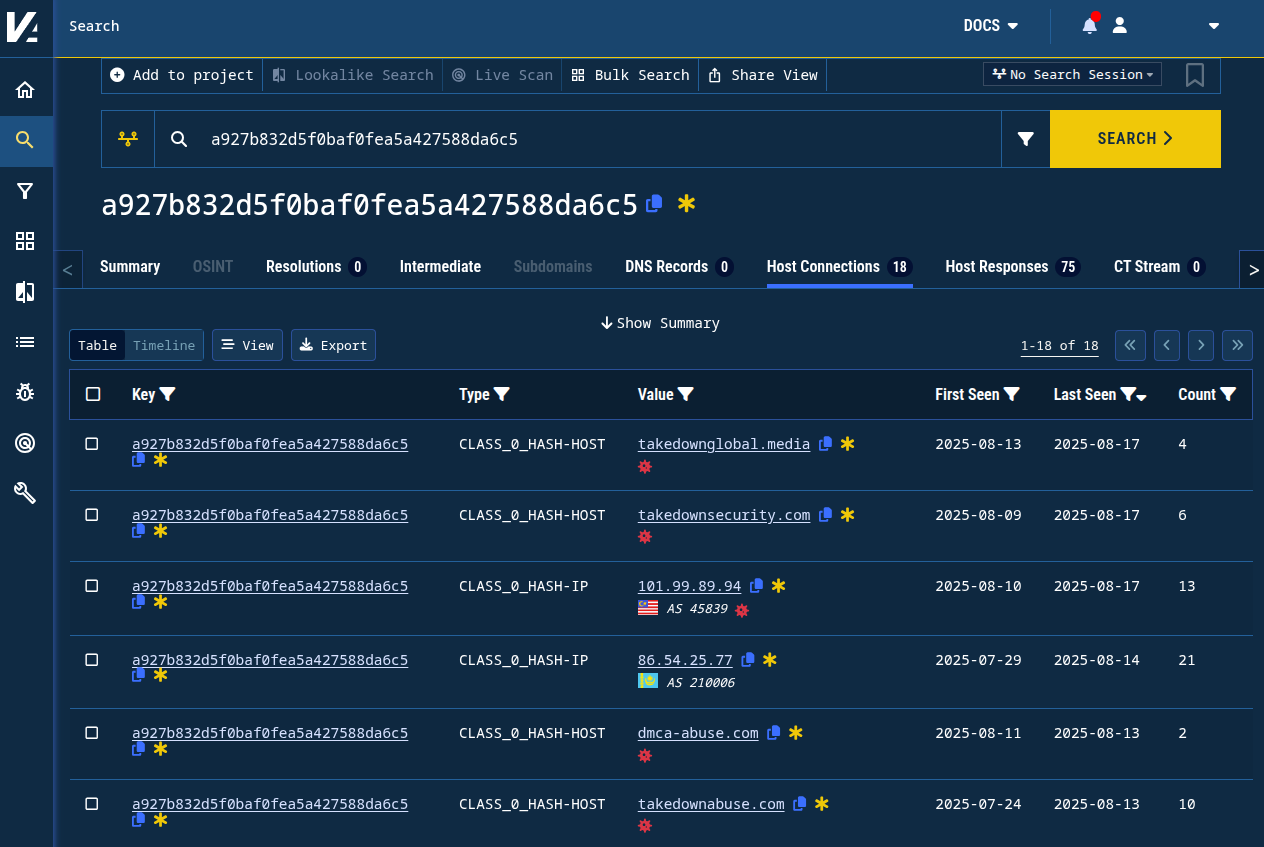This screenshot has height=847, width=1264.
Task: Check the takedownglobal.media row checkbox
Action: click(x=92, y=444)
